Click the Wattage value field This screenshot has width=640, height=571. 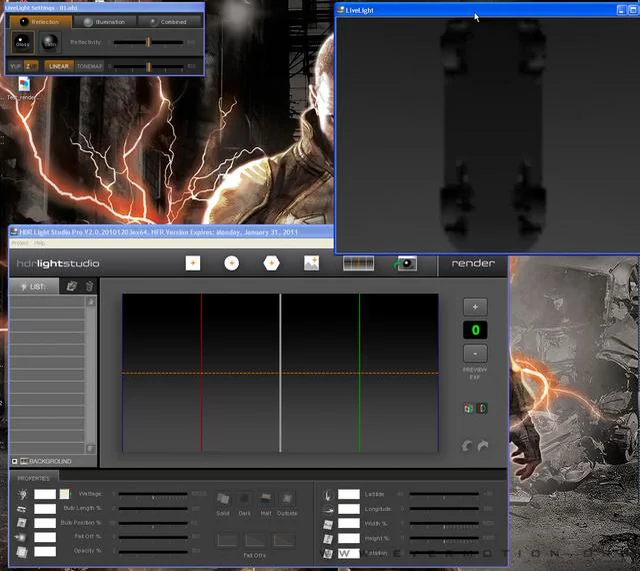pos(45,494)
